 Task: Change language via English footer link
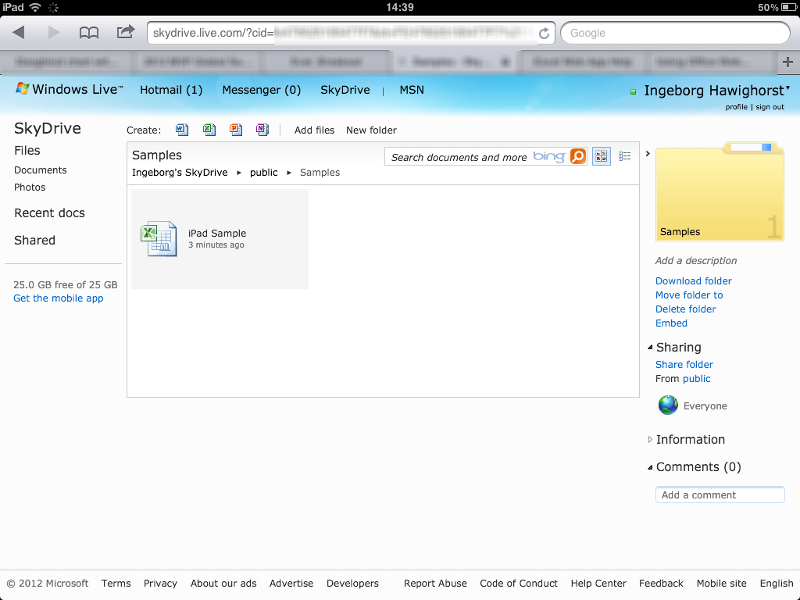click(x=777, y=583)
